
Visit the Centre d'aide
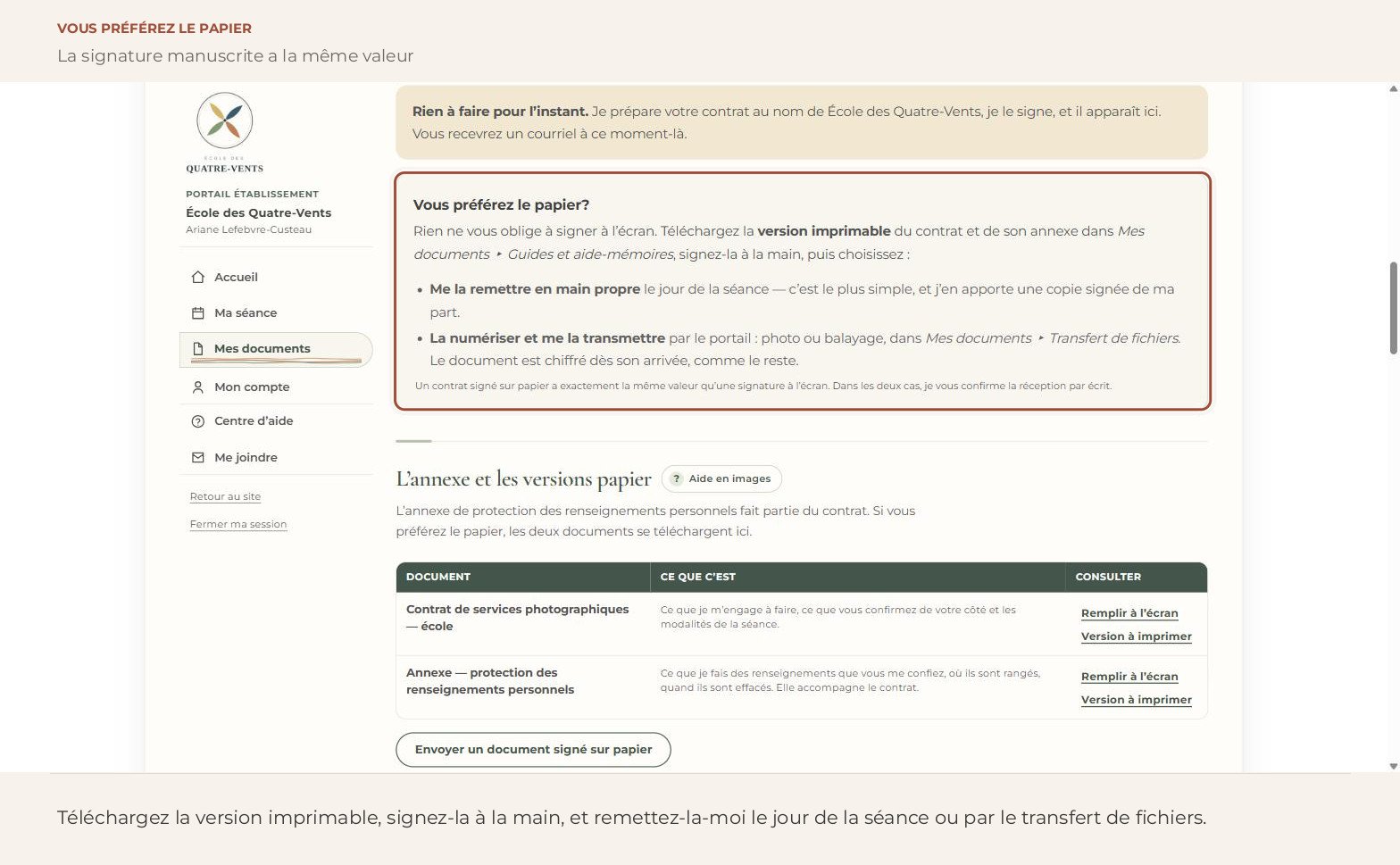point(276,421)
